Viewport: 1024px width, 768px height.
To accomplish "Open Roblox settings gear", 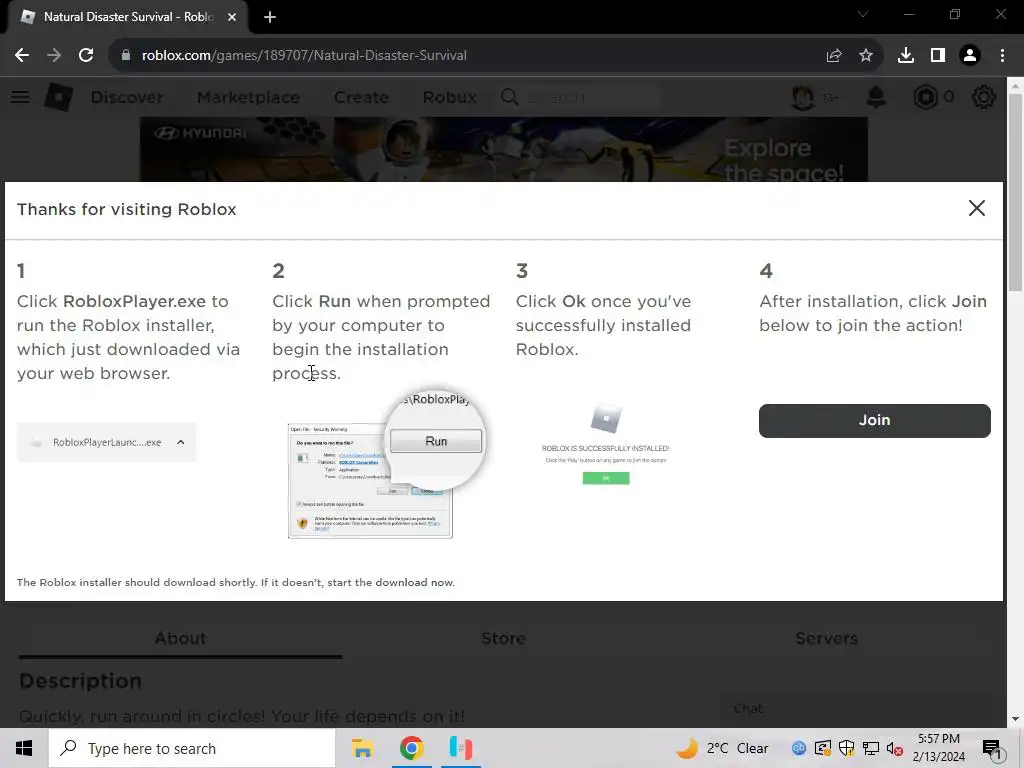I will pyautogui.click(x=984, y=97).
